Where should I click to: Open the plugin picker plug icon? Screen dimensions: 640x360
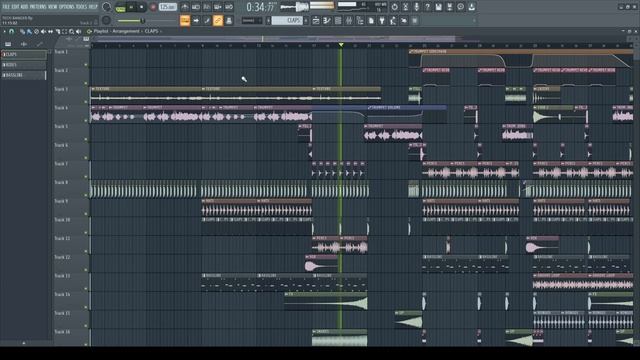point(382,20)
